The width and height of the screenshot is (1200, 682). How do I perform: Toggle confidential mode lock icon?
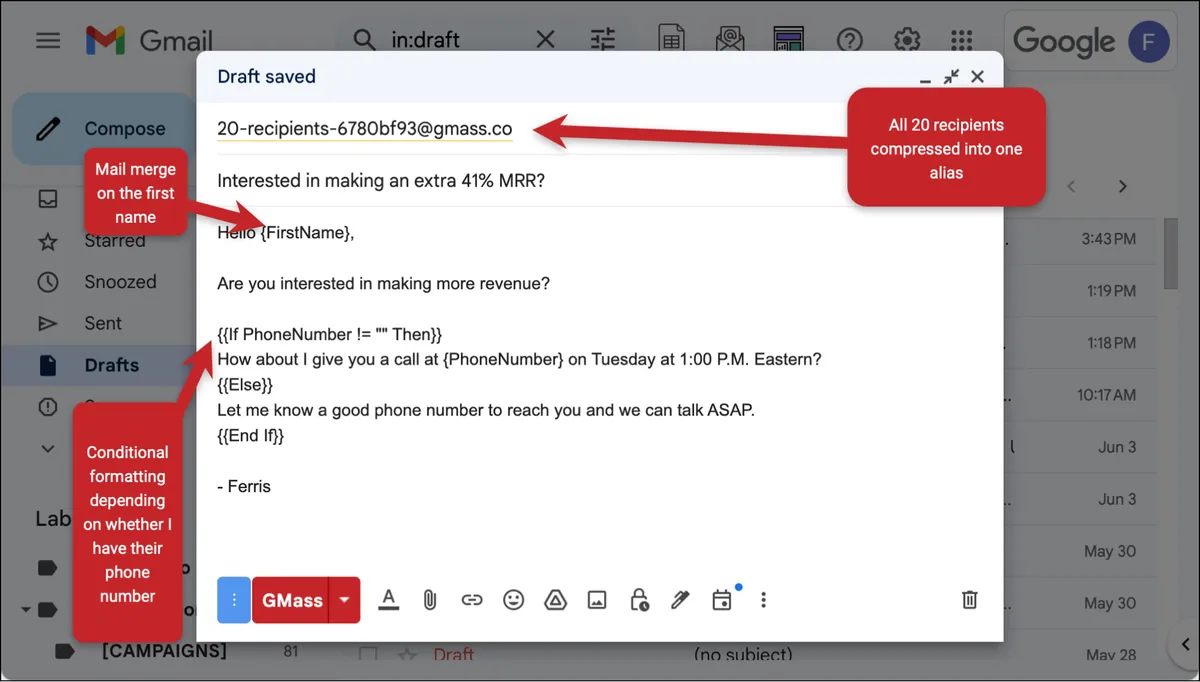[x=639, y=600]
